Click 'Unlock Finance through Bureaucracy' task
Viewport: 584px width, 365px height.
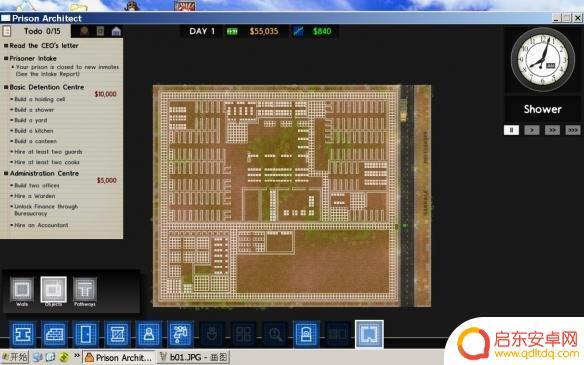click(46, 210)
